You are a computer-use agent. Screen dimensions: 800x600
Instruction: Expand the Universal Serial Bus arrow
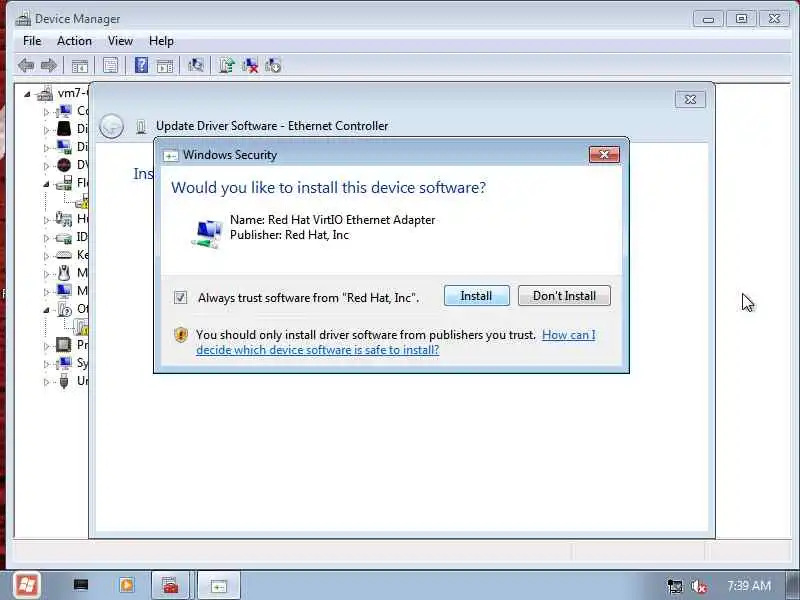(46, 382)
